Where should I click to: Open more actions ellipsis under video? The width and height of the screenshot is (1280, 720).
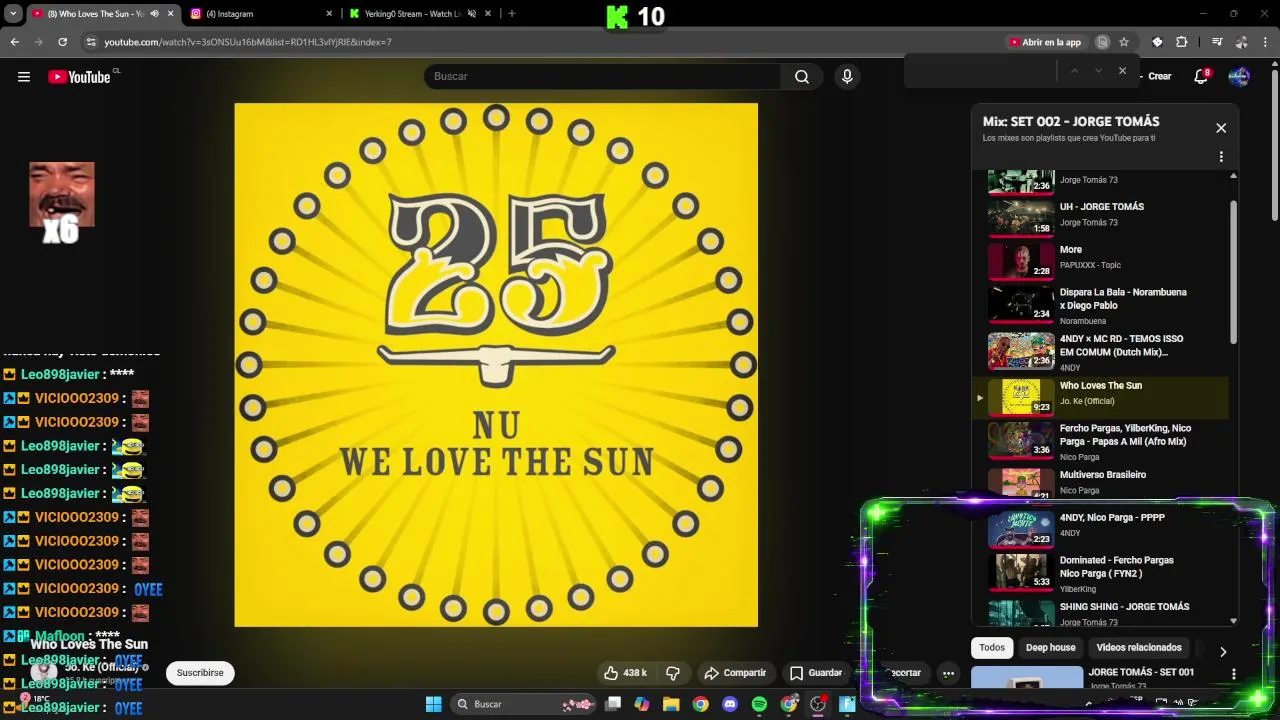pyautogui.click(x=948, y=673)
